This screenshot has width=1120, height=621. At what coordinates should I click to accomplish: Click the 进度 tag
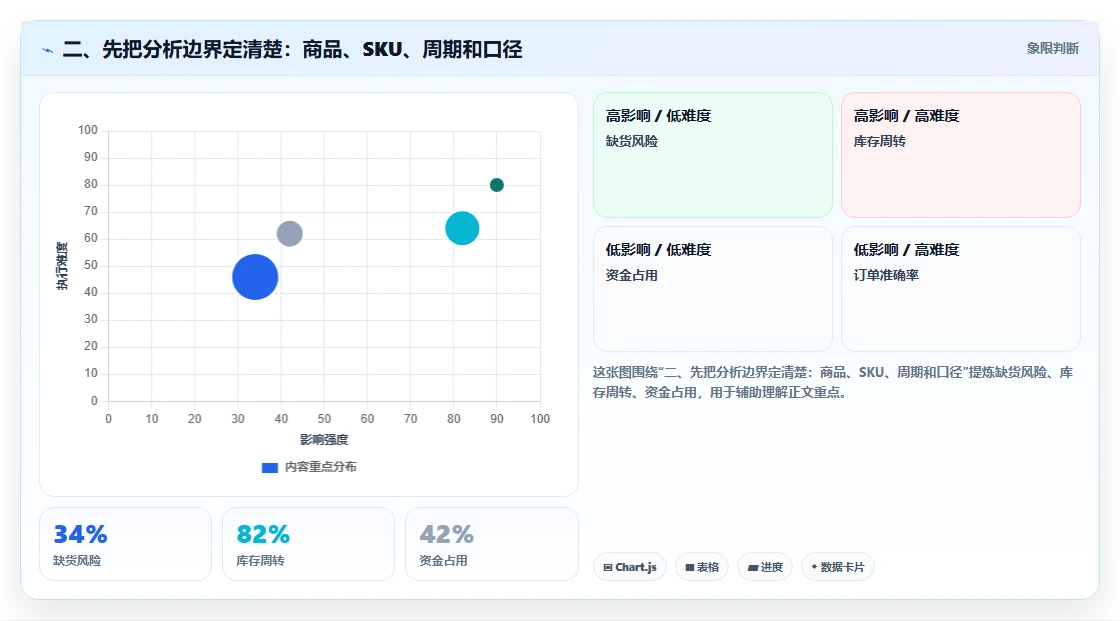tap(765, 567)
